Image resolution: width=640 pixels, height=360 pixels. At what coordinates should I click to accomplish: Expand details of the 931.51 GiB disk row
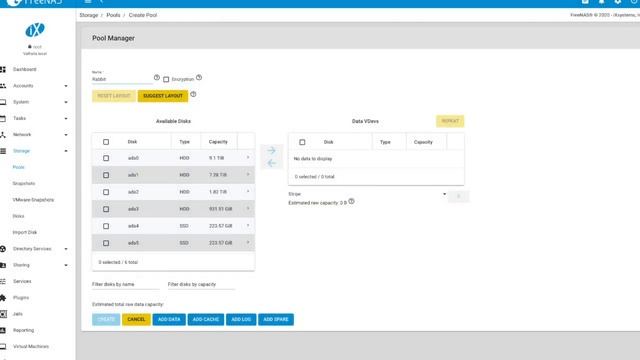click(x=248, y=209)
